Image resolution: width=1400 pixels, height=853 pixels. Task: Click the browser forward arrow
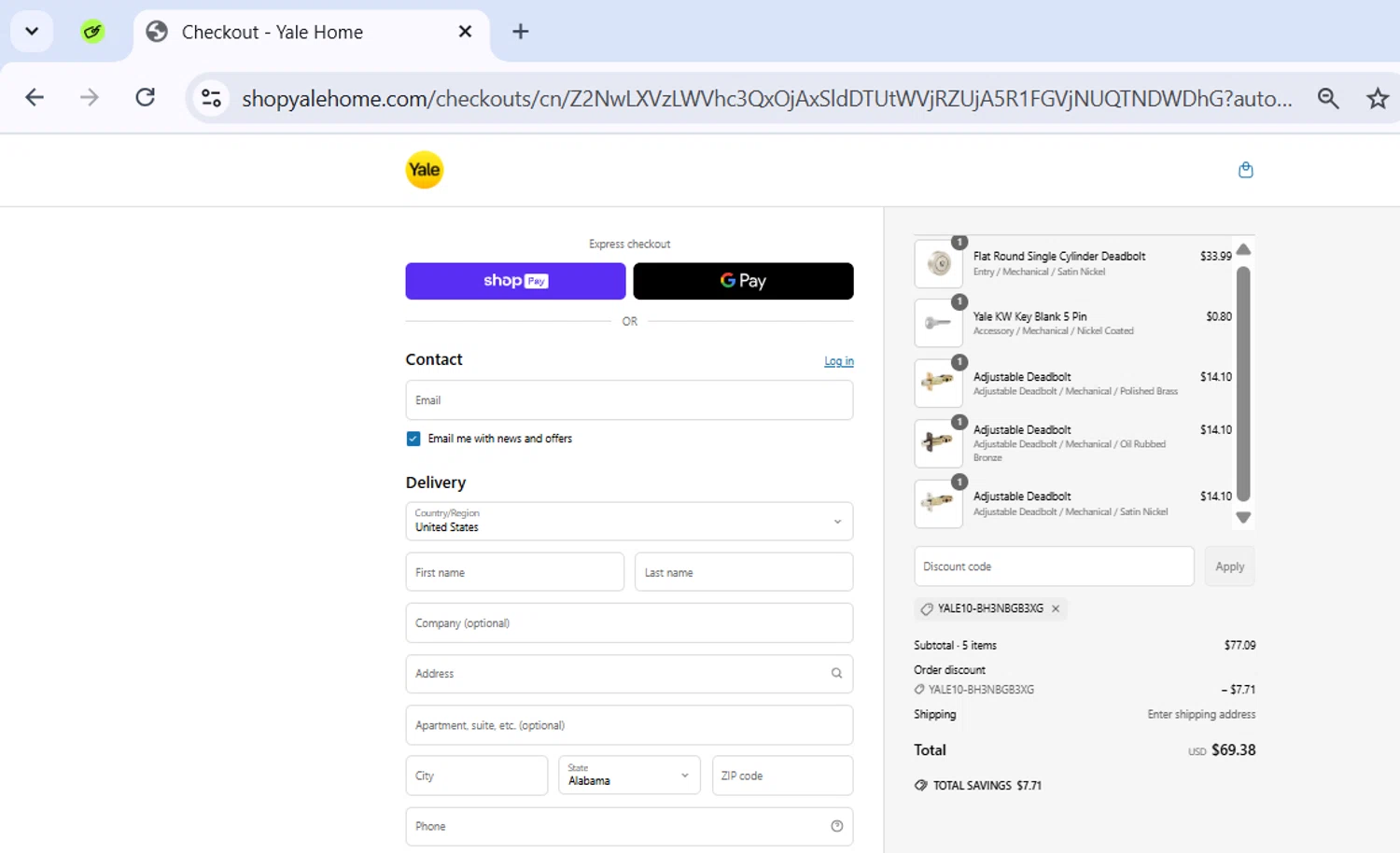[x=90, y=98]
